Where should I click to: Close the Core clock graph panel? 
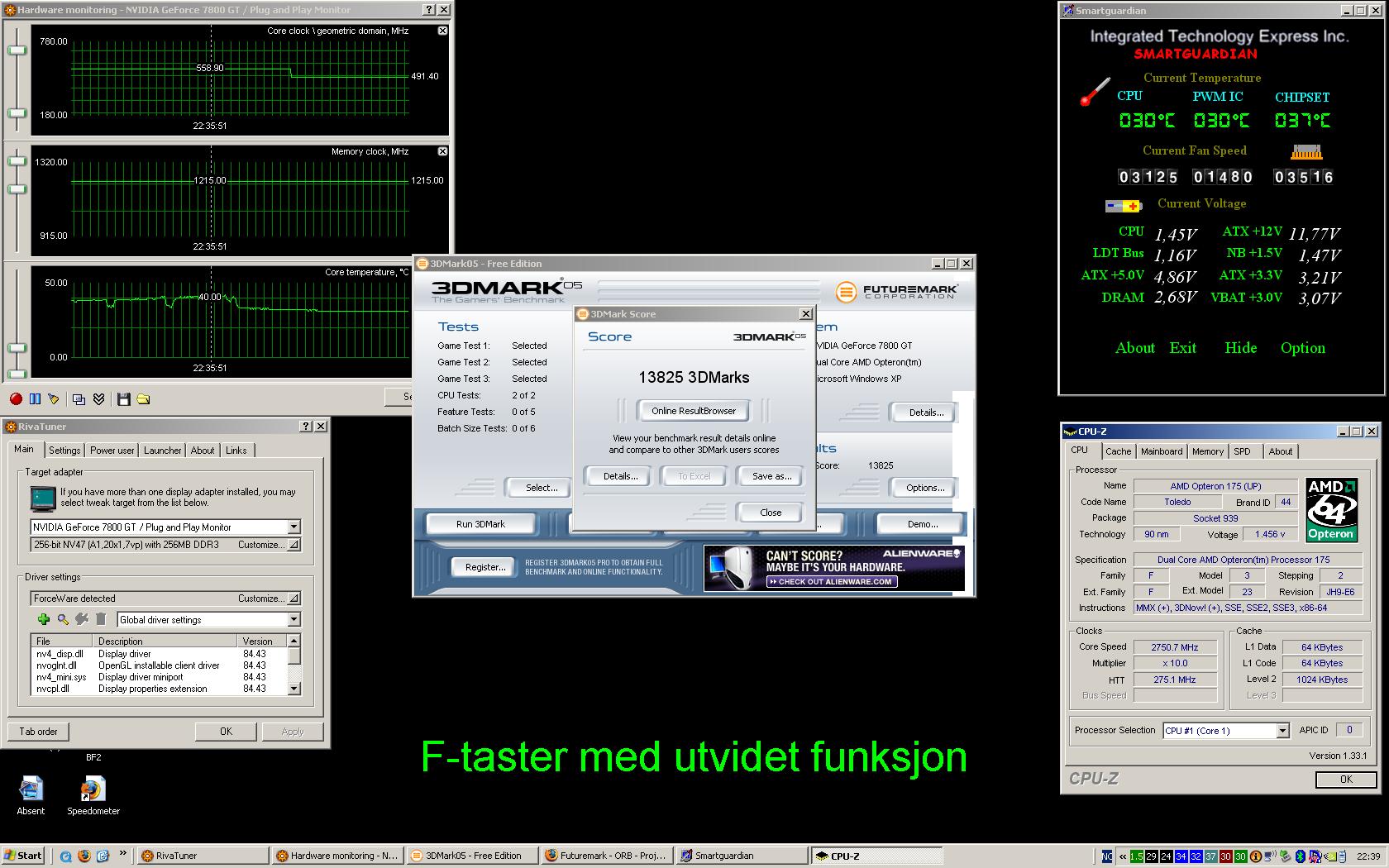coord(442,31)
